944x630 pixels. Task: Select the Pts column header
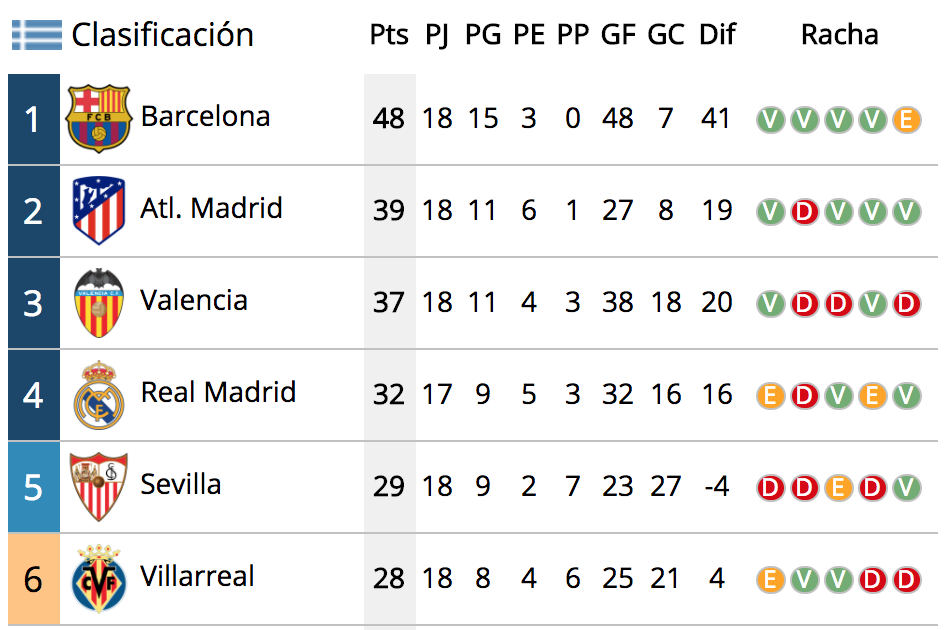(x=389, y=34)
